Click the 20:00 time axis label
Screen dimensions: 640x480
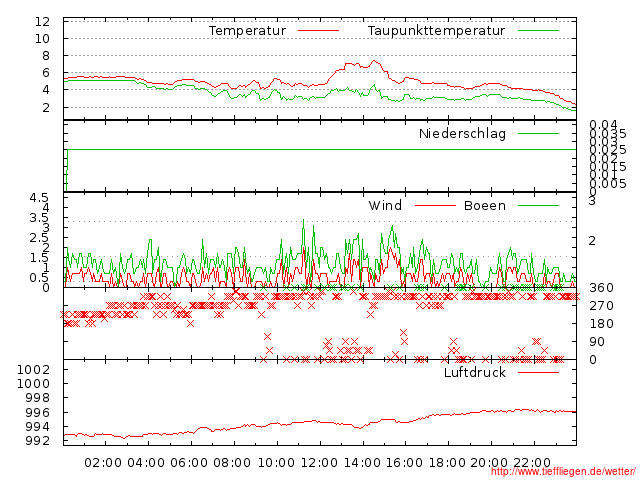point(489,463)
